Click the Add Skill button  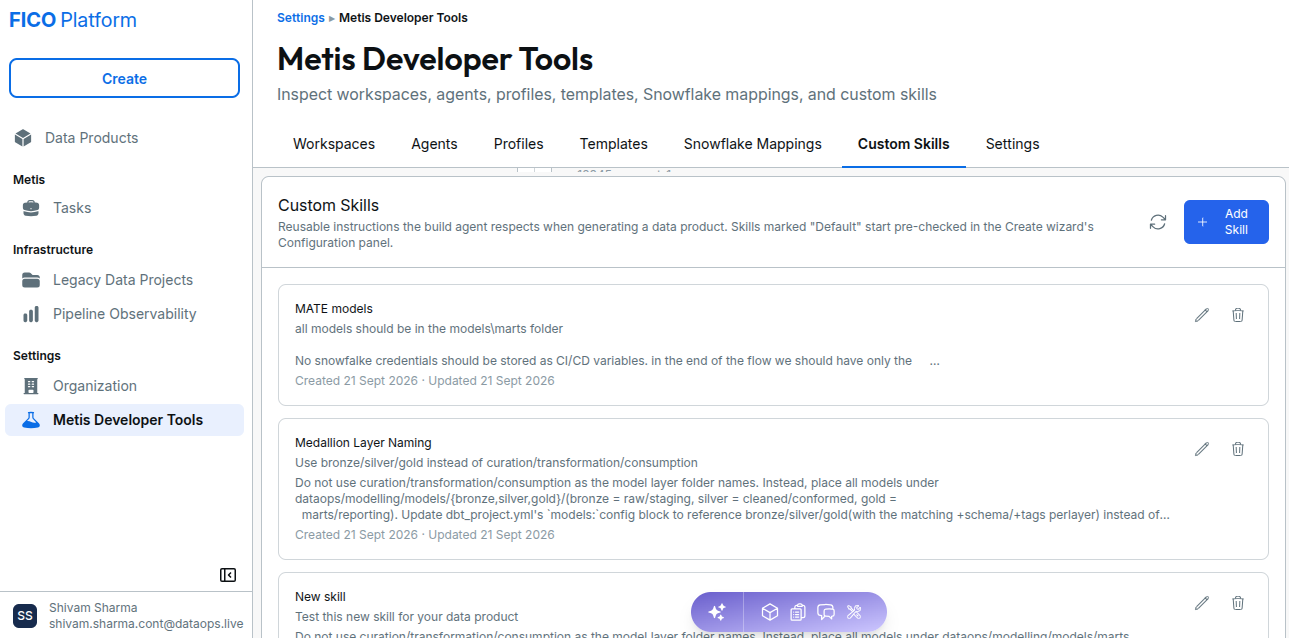(1226, 222)
